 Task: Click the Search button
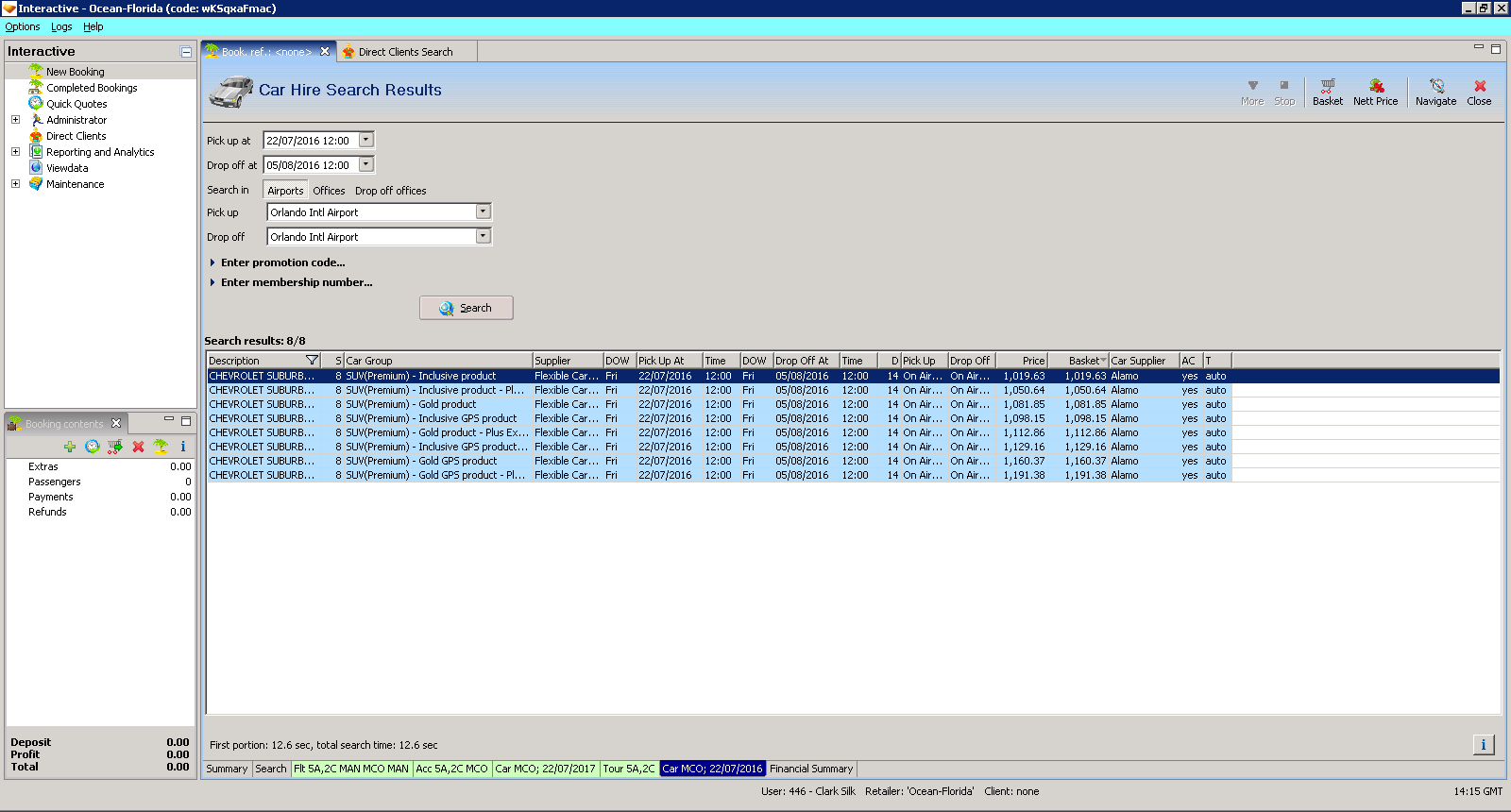click(467, 308)
